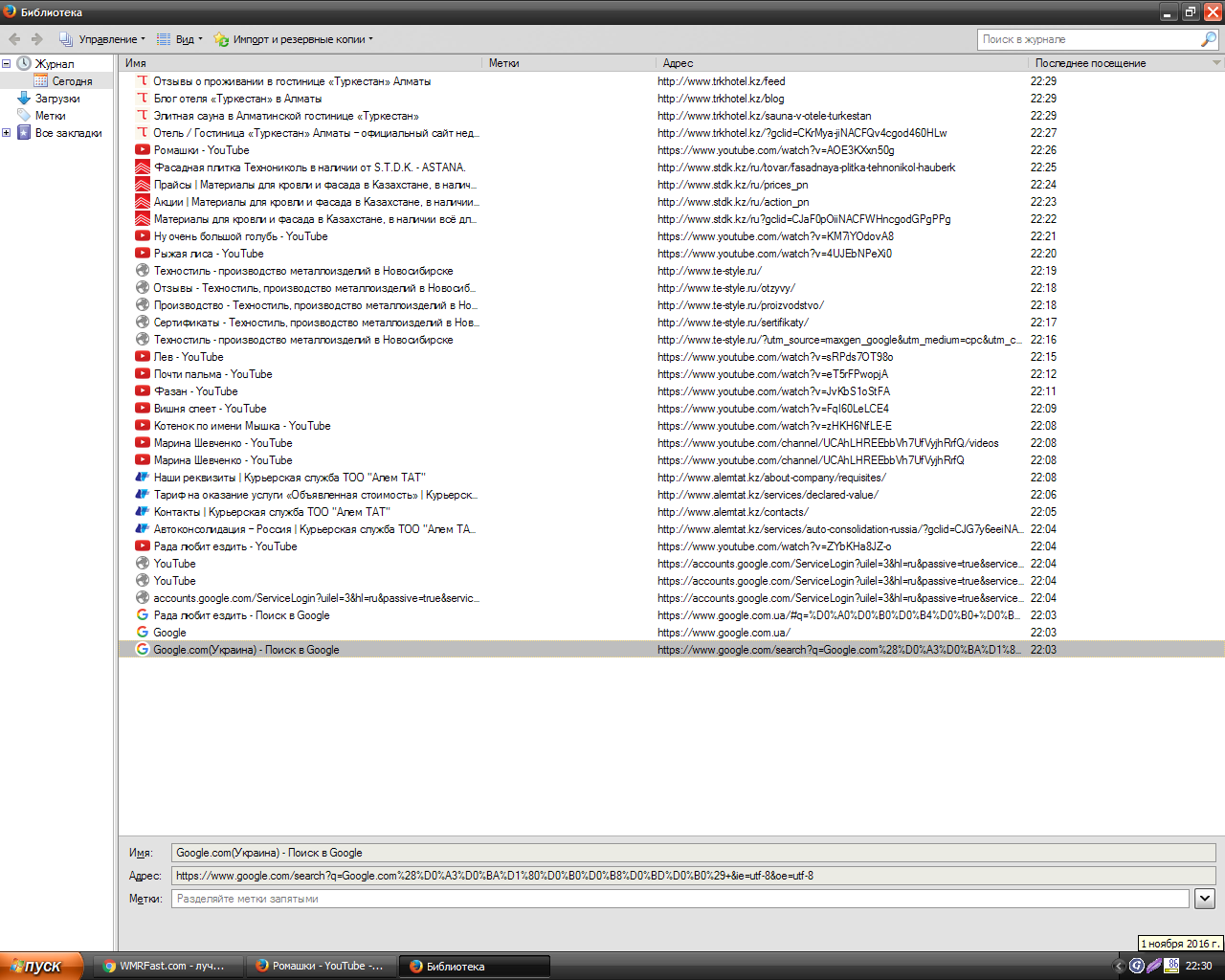This screenshot has height=980, width=1225.
Task: Sort by the Адрес column header
Action: coord(842,63)
